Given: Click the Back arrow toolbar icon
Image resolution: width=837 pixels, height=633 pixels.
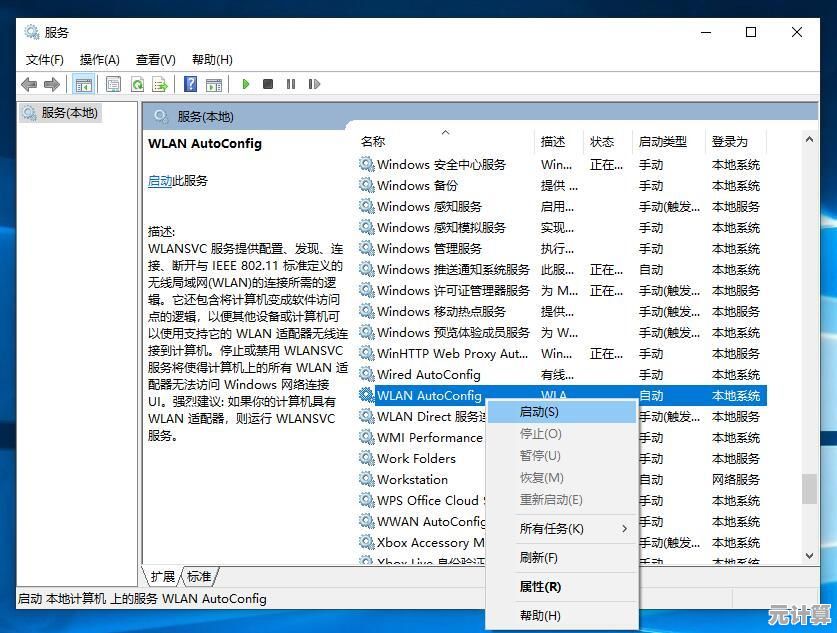Looking at the screenshot, I should pyautogui.click(x=29, y=84).
